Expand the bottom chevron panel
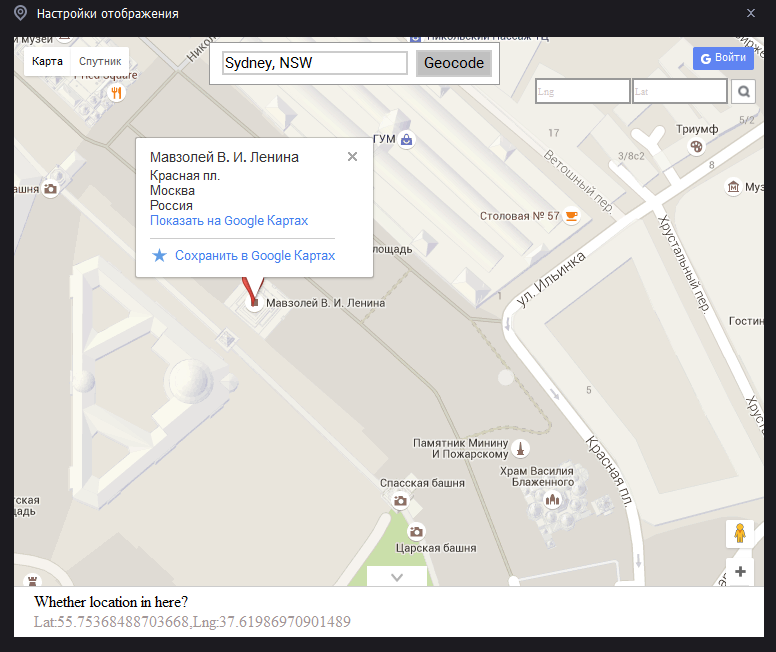This screenshot has width=776, height=652. tap(397, 577)
